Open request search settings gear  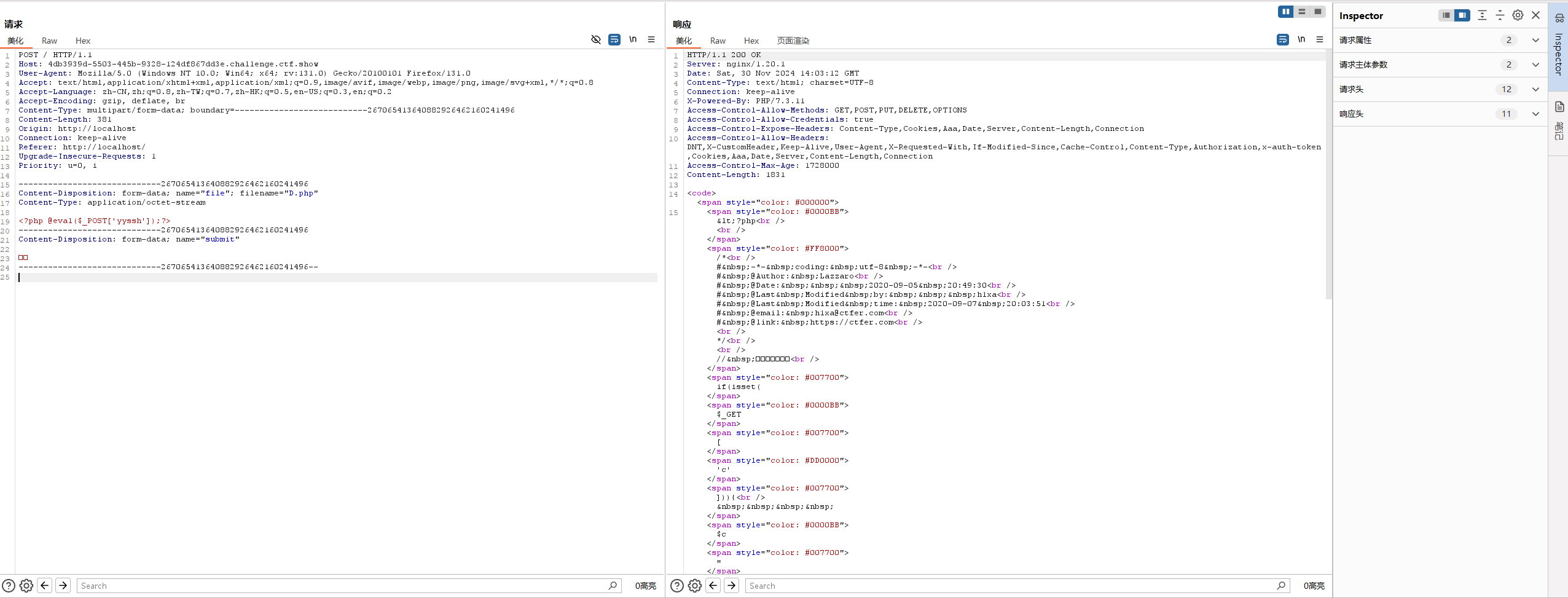point(26,586)
